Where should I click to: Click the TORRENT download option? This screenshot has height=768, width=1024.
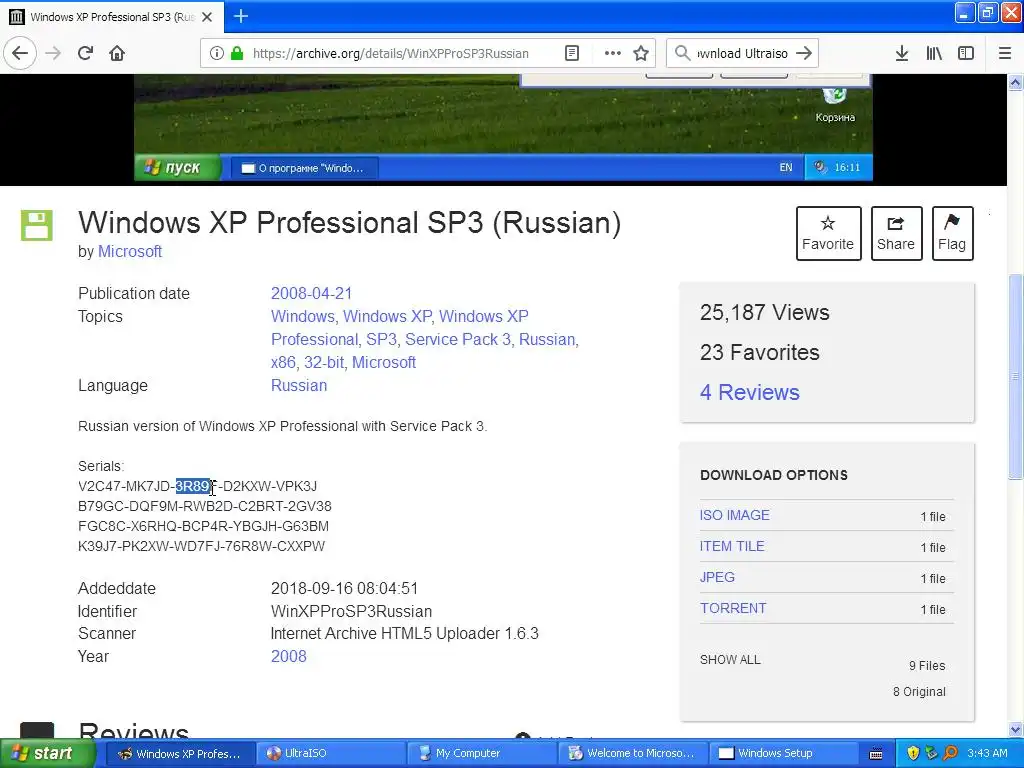click(733, 608)
